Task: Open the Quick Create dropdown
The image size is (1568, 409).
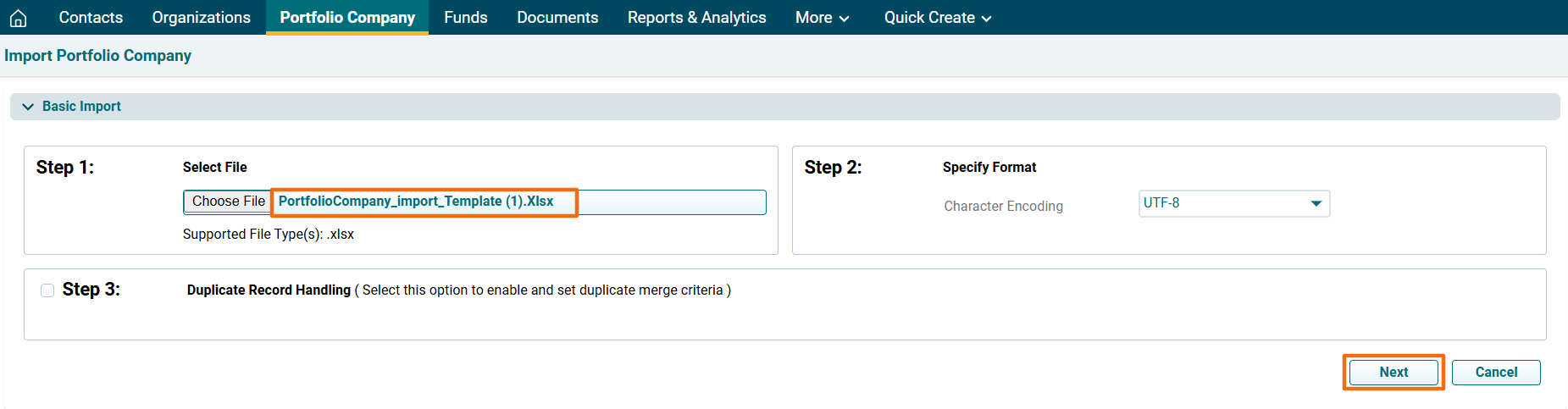Action: 937,18
